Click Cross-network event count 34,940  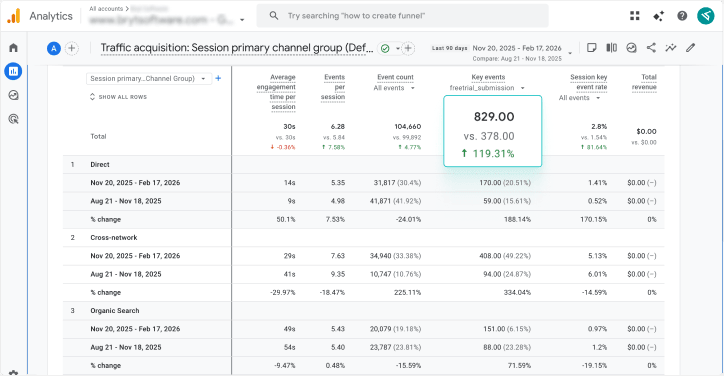pyautogui.click(x=380, y=256)
